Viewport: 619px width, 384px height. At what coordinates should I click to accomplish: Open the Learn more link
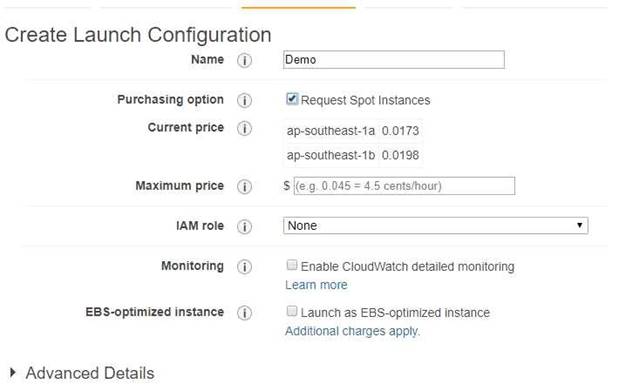[316, 285]
